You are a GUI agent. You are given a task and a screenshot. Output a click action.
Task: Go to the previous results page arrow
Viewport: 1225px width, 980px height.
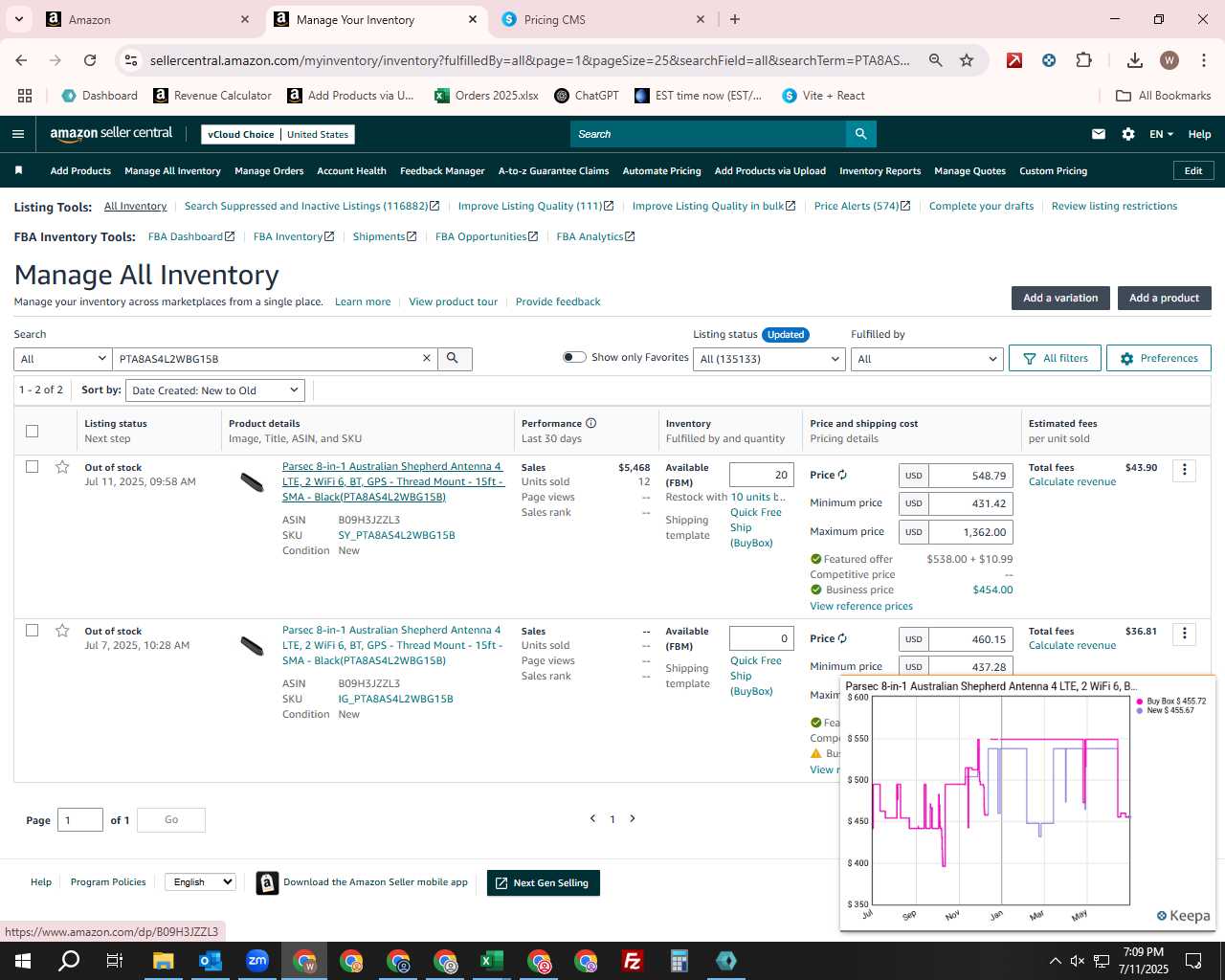pyautogui.click(x=592, y=818)
